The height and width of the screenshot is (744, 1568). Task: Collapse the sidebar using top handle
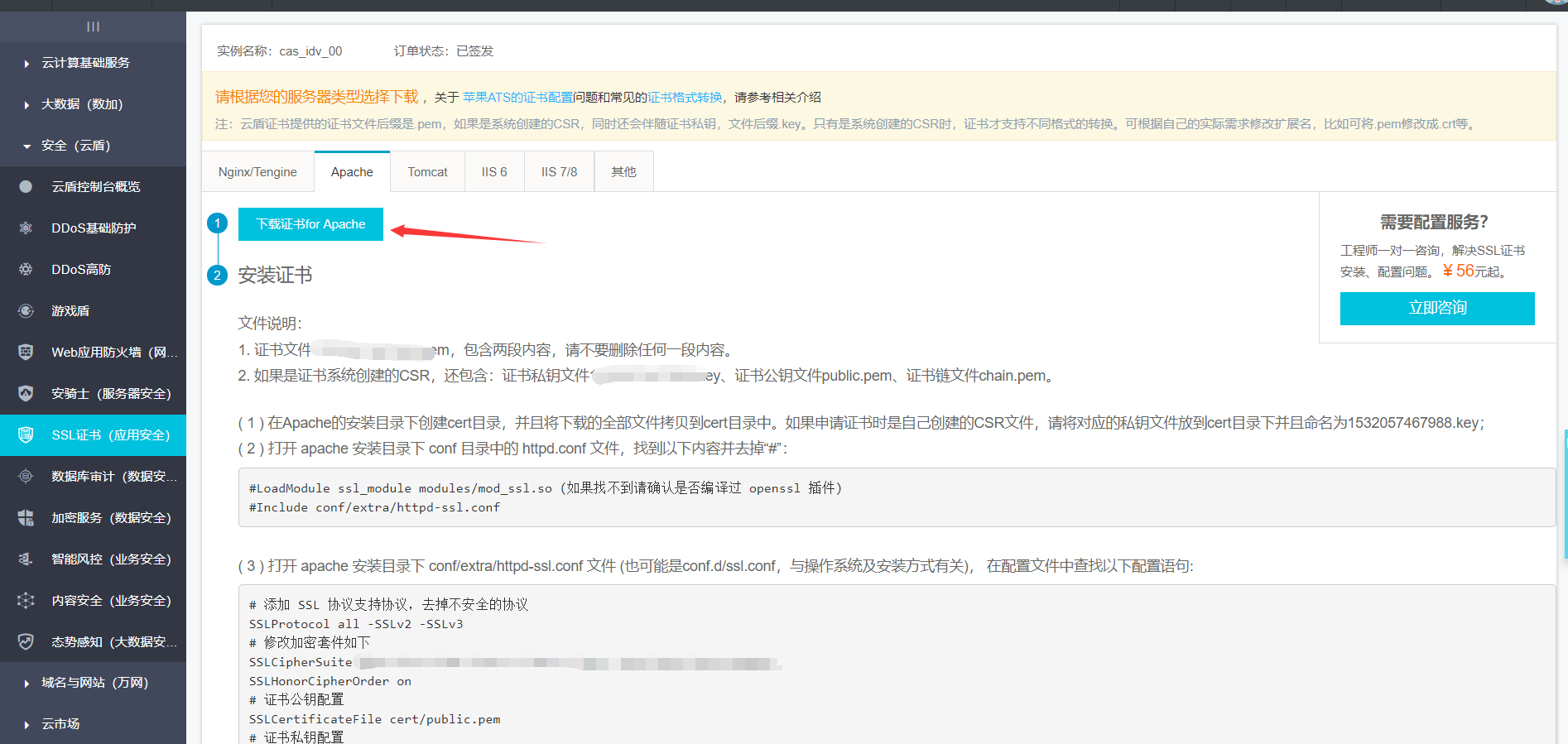(x=93, y=26)
